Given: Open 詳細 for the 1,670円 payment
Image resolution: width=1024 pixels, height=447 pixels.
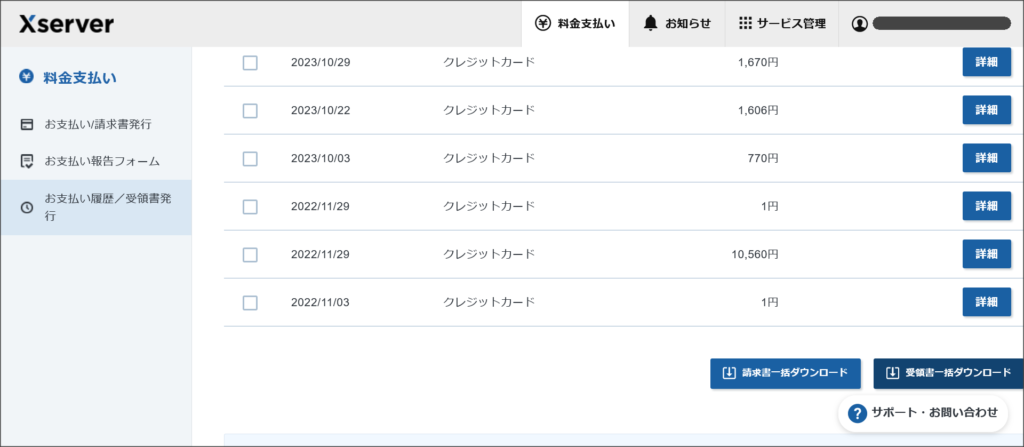Looking at the screenshot, I should [x=986, y=62].
